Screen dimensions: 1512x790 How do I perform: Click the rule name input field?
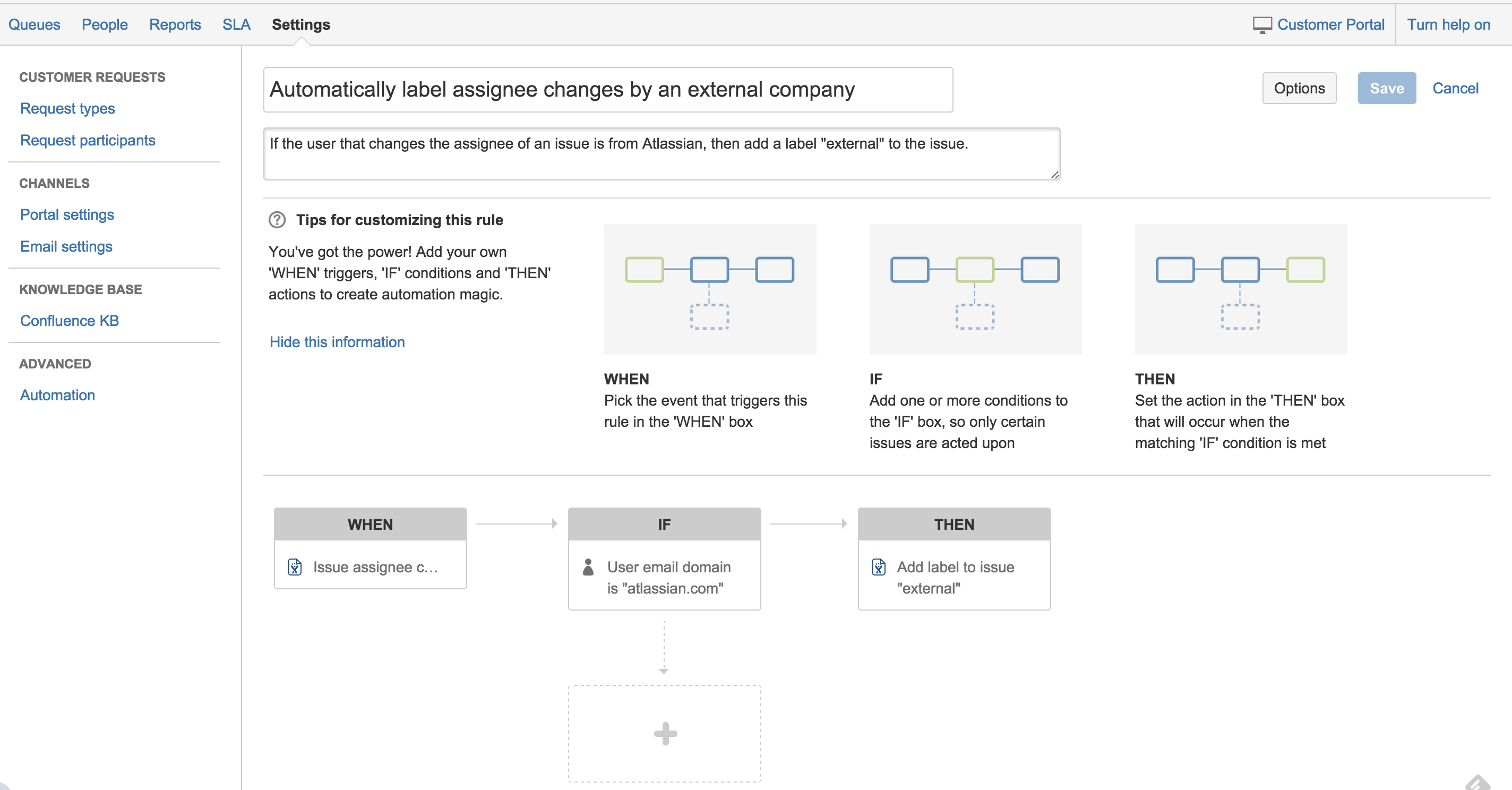607,90
